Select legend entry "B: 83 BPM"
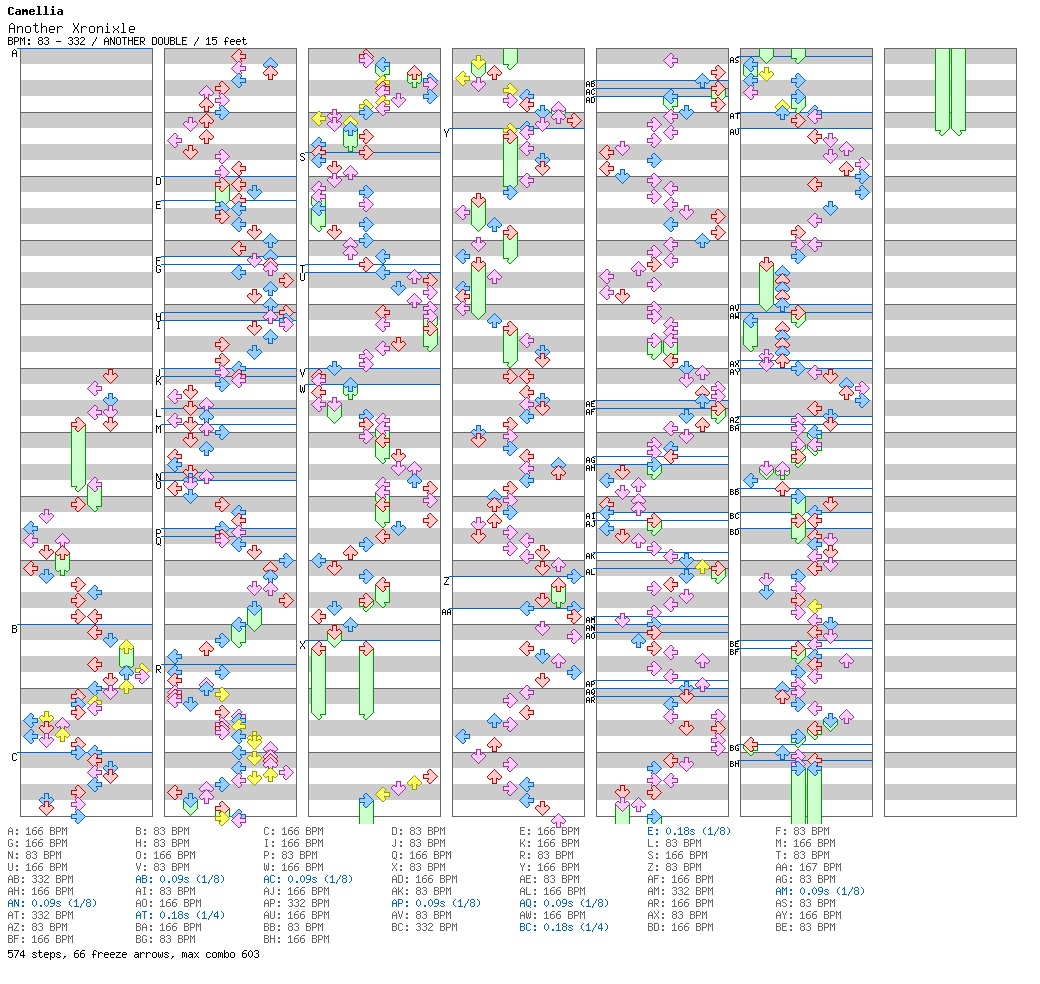The width and height of the screenshot is (1040, 984). click(162, 831)
